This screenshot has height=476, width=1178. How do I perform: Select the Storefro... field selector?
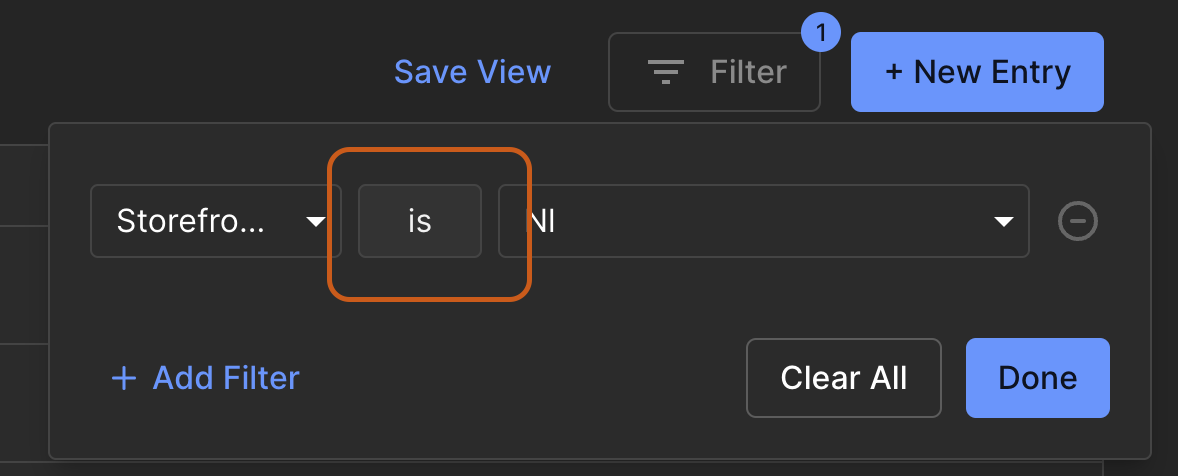click(x=190, y=221)
